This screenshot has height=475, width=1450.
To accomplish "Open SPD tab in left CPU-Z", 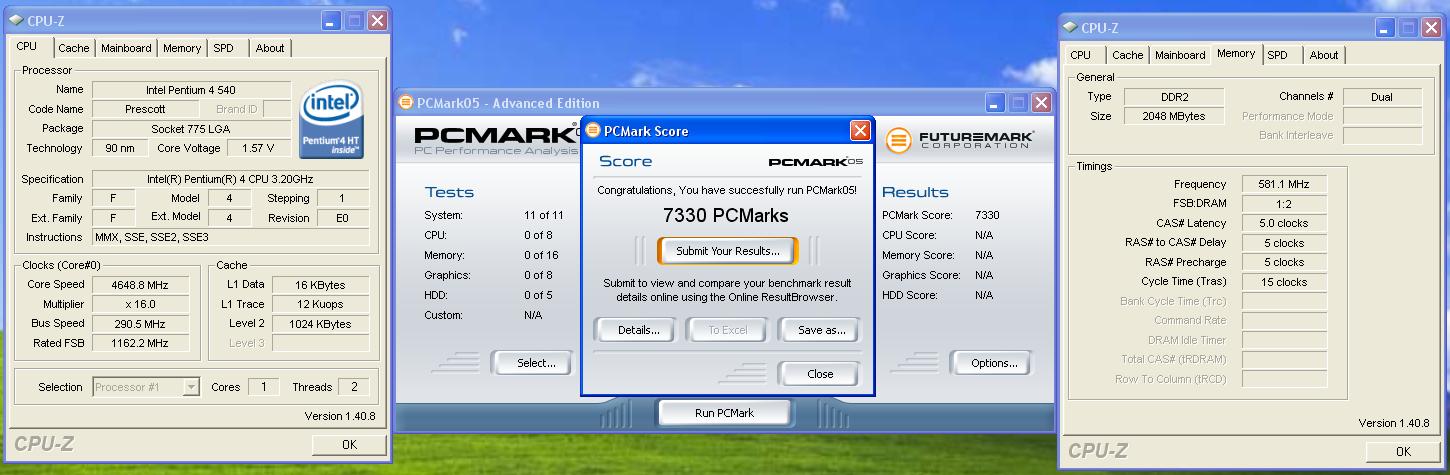I will pyautogui.click(x=224, y=48).
